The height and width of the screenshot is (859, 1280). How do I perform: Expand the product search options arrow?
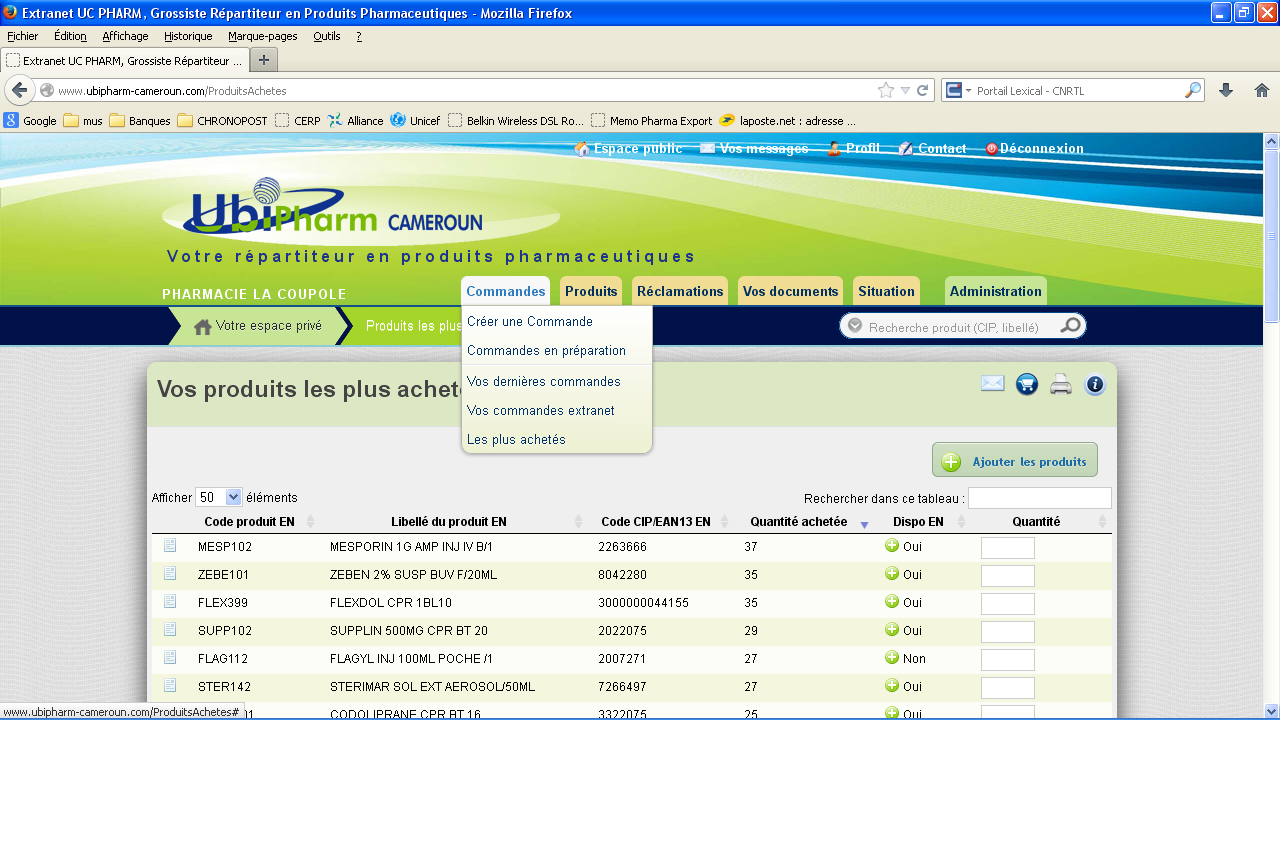(x=855, y=326)
